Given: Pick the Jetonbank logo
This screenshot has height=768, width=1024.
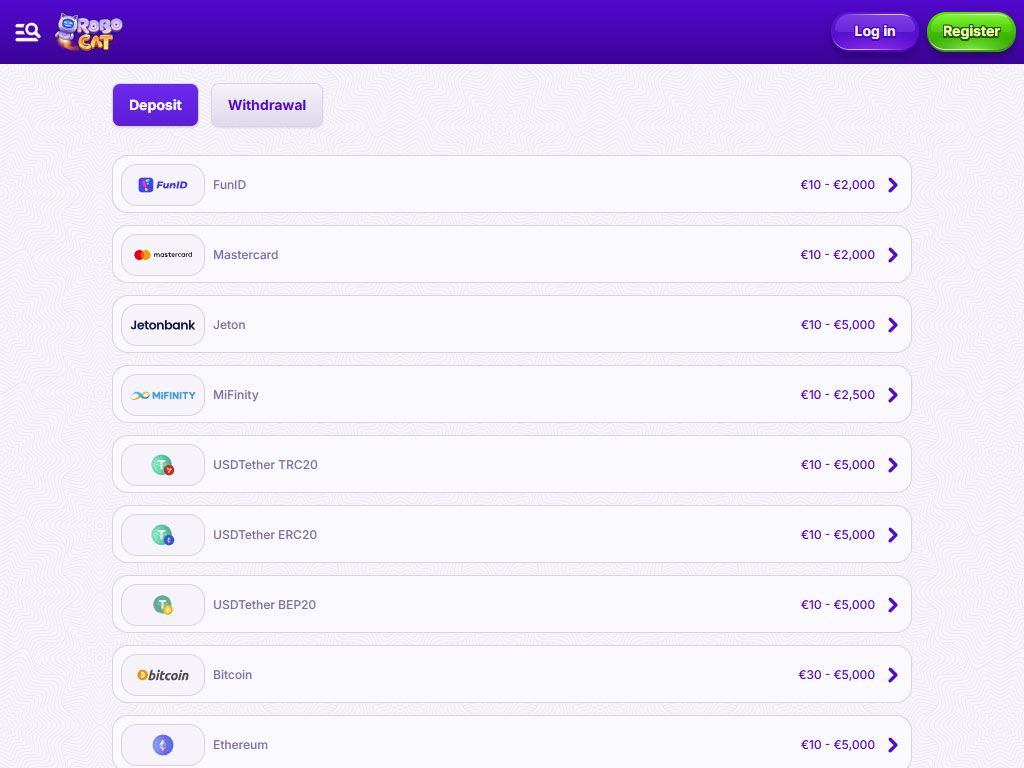Looking at the screenshot, I should pos(163,325).
